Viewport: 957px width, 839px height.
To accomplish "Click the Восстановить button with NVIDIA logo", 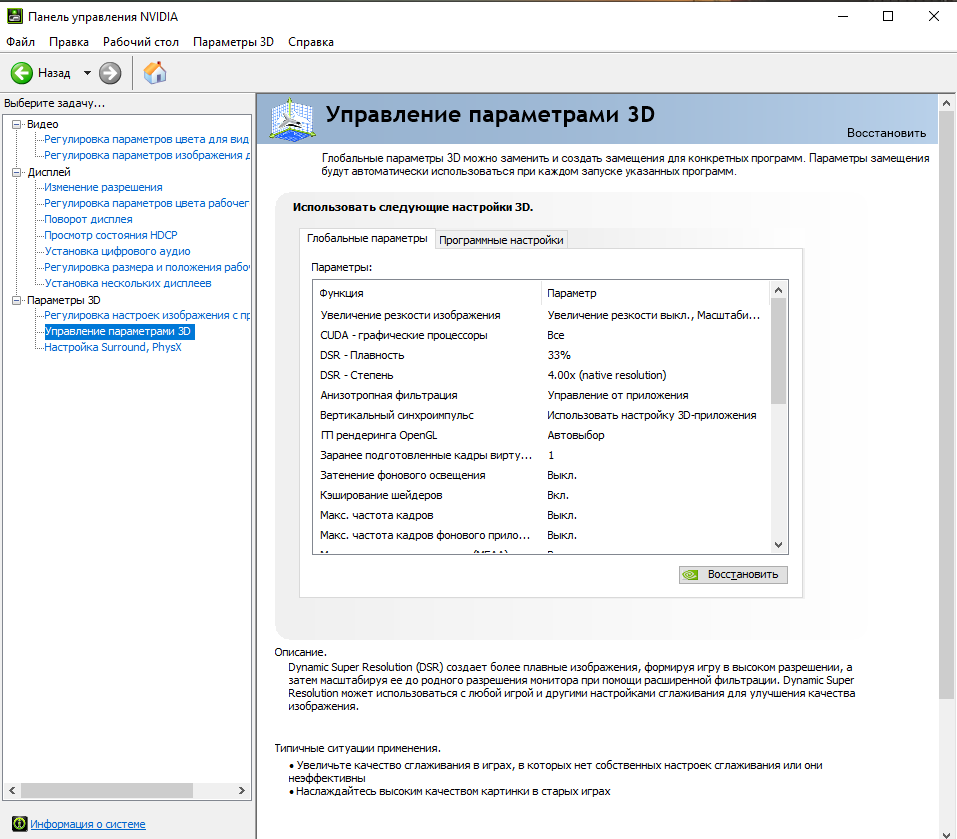I will click(x=733, y=575).
